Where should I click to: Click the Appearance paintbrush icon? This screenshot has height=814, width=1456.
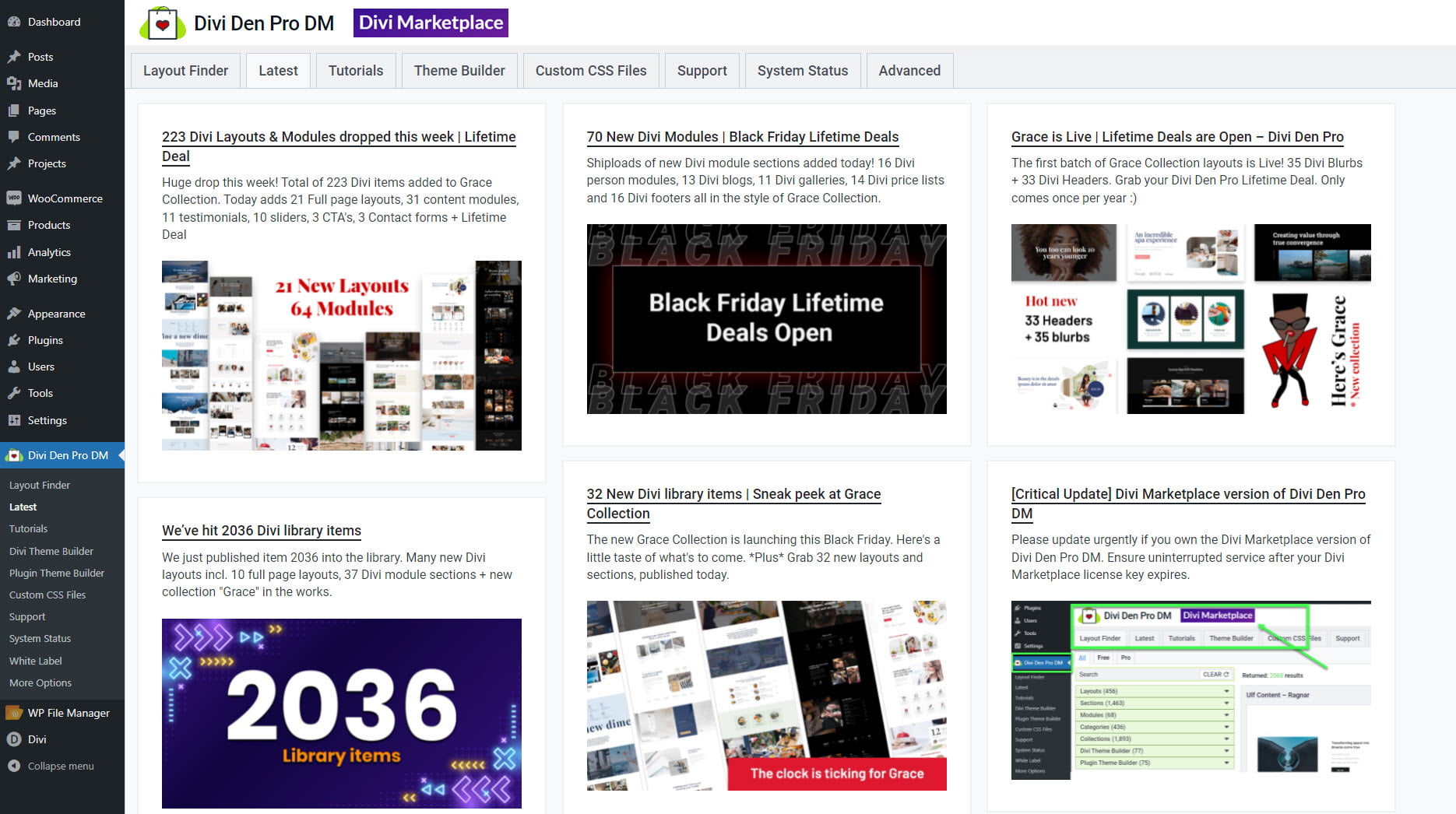[14, 314]
